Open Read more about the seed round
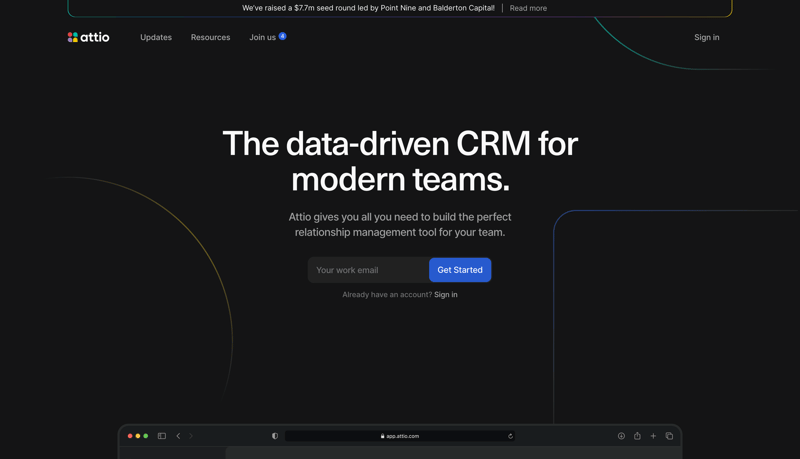The width and height of the screenshot is (800, 459). point(528,8)
